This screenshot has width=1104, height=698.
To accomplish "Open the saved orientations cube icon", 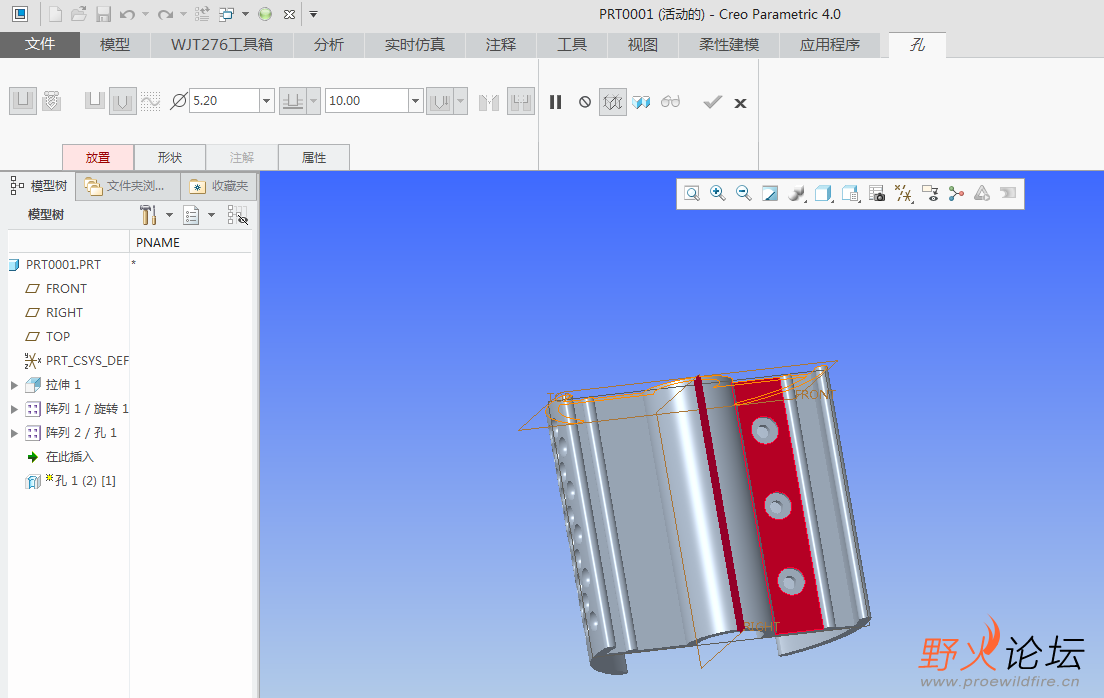I will (x=823, y=193).
